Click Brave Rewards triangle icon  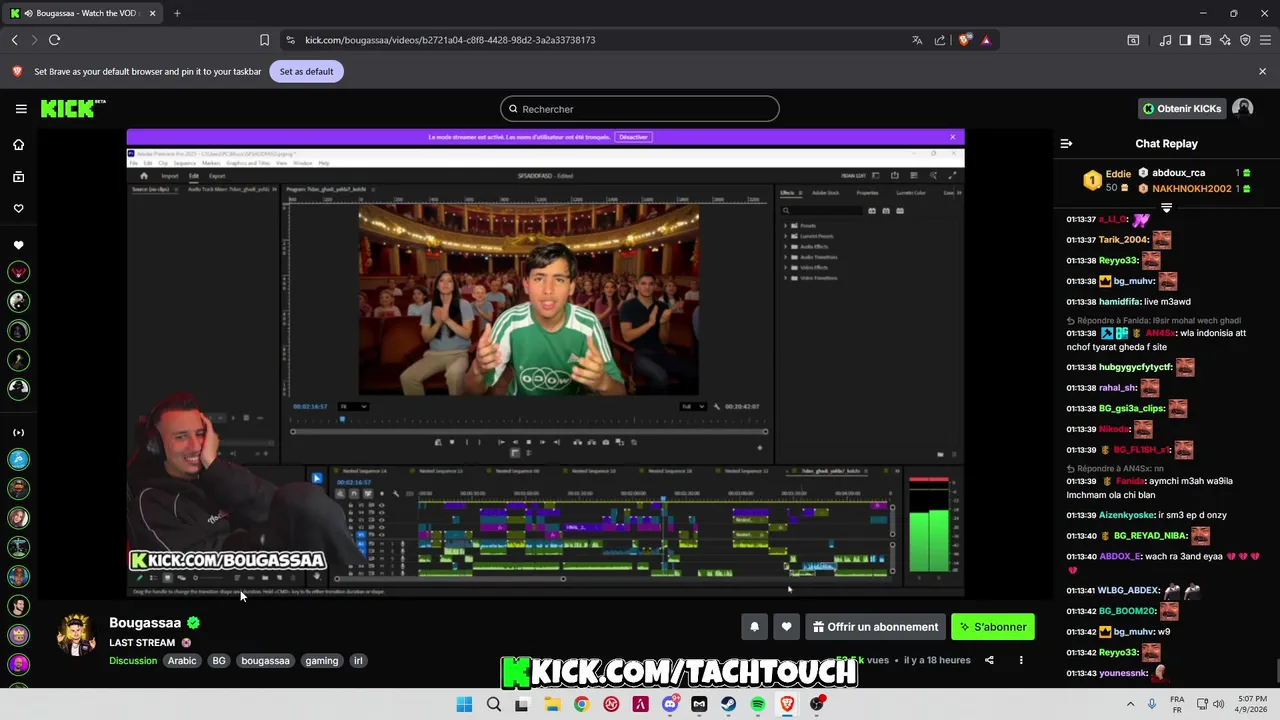click(x=986, y=40)
